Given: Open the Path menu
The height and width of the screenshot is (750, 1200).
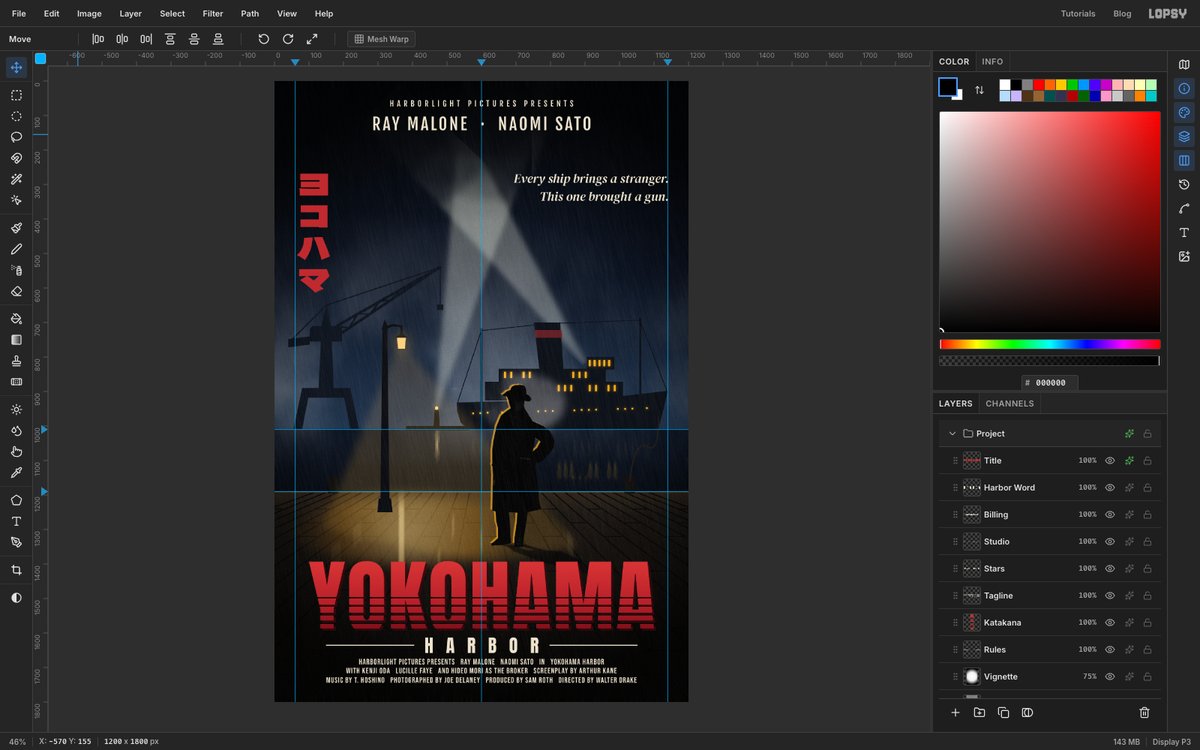Looking at the screenshot, I should (x=250, y=14).
